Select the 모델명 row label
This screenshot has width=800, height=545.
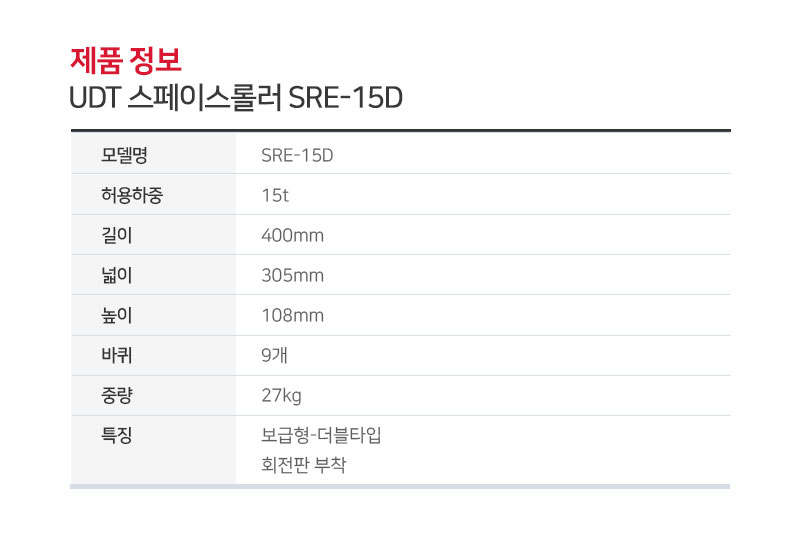[124, 155]
